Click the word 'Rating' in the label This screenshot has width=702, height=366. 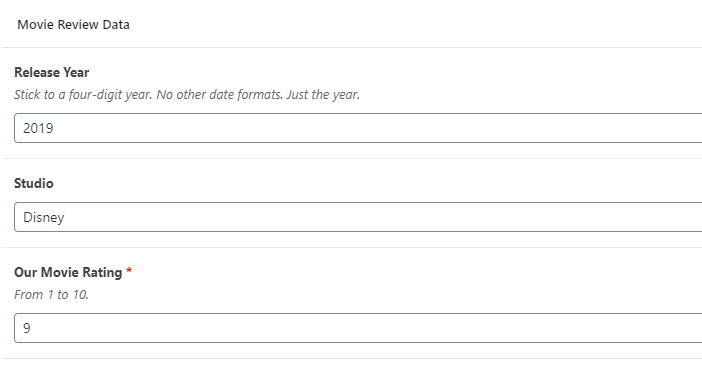101,272
